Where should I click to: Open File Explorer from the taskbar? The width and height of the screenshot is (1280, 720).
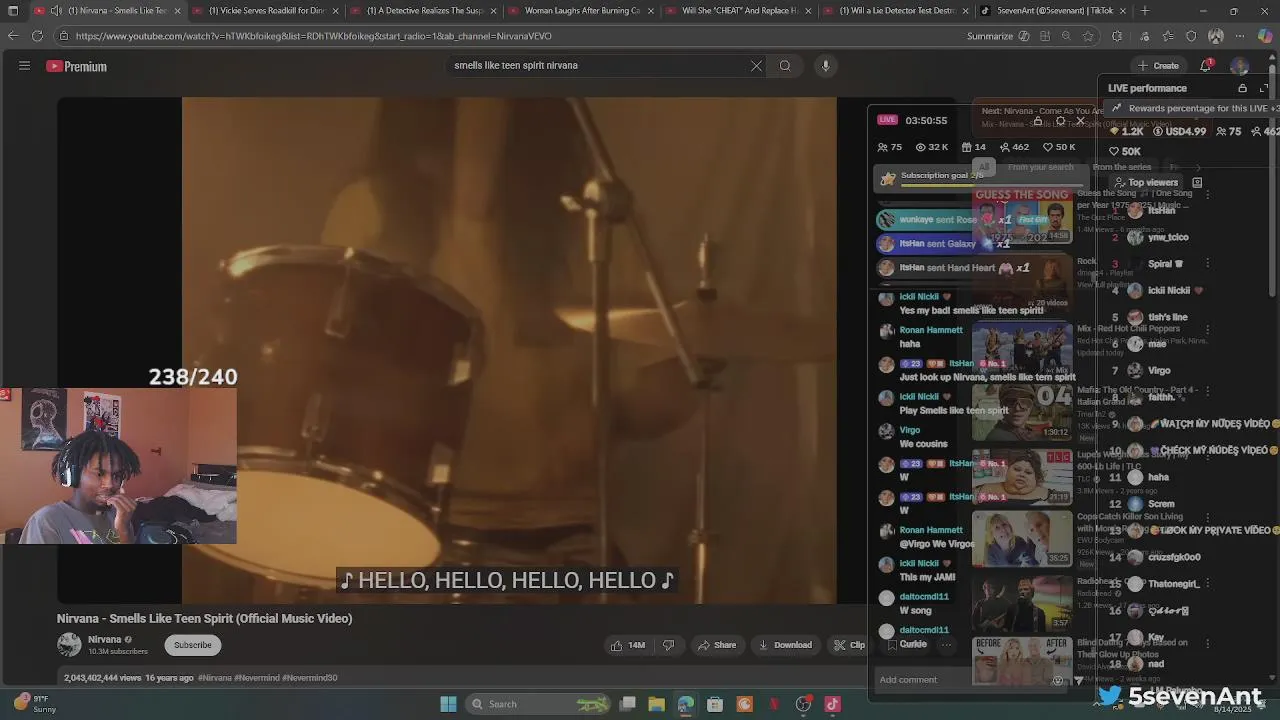(x=656, y=704)
